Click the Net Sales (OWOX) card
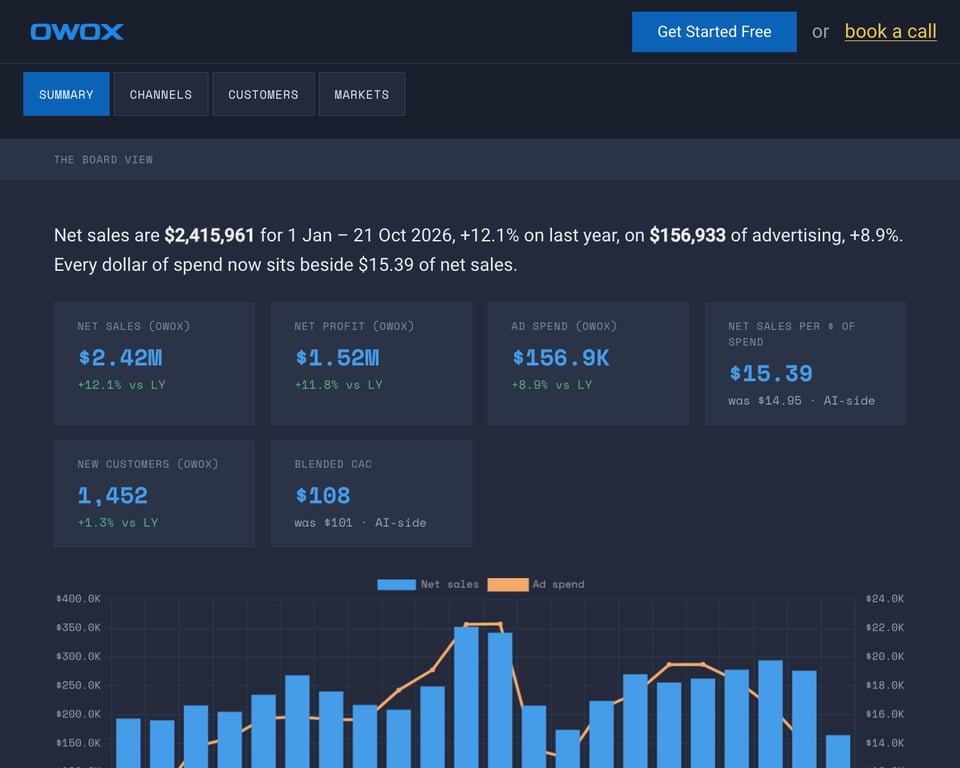Image resolution: width=960 pixels, height=768 pixels. tap(154, 363)
